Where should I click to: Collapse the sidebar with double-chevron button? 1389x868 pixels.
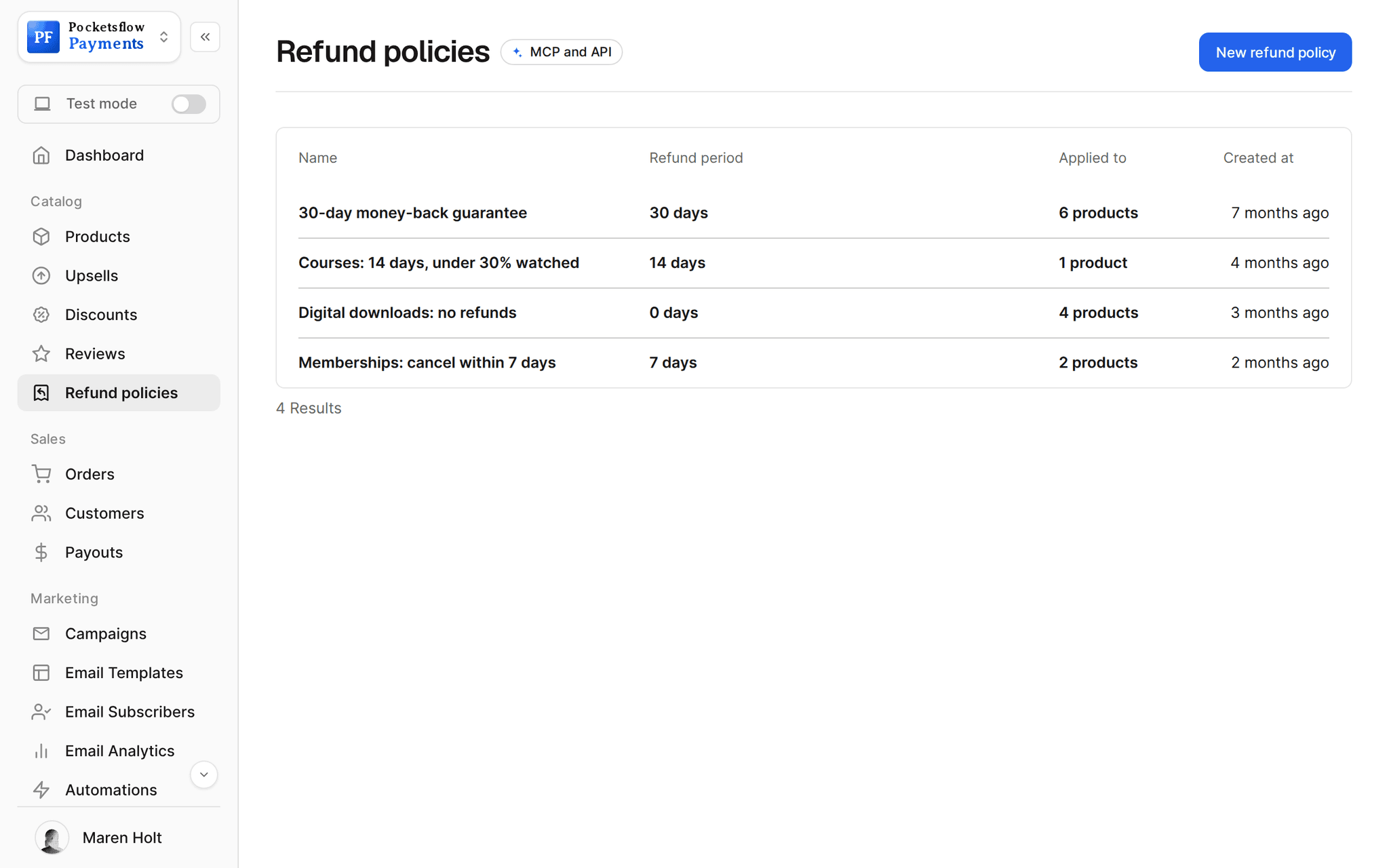click(205, 37)
